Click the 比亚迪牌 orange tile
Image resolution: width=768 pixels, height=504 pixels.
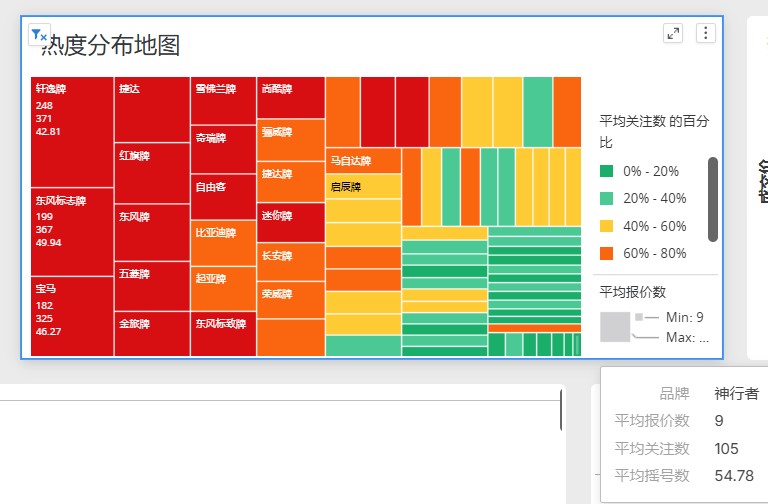coord(223,243)
